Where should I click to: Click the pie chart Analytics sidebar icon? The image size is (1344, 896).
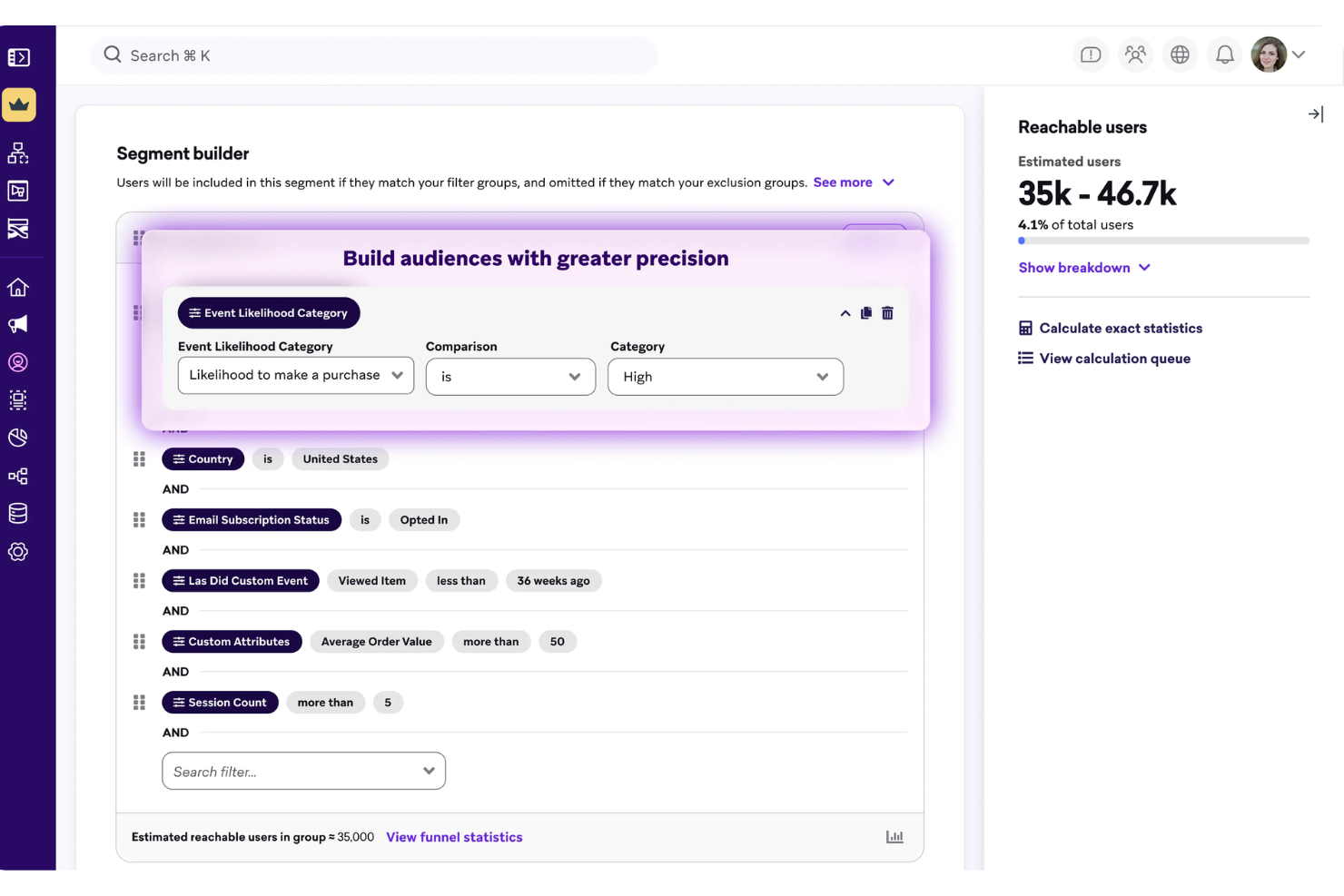click(x=18, y=438)
